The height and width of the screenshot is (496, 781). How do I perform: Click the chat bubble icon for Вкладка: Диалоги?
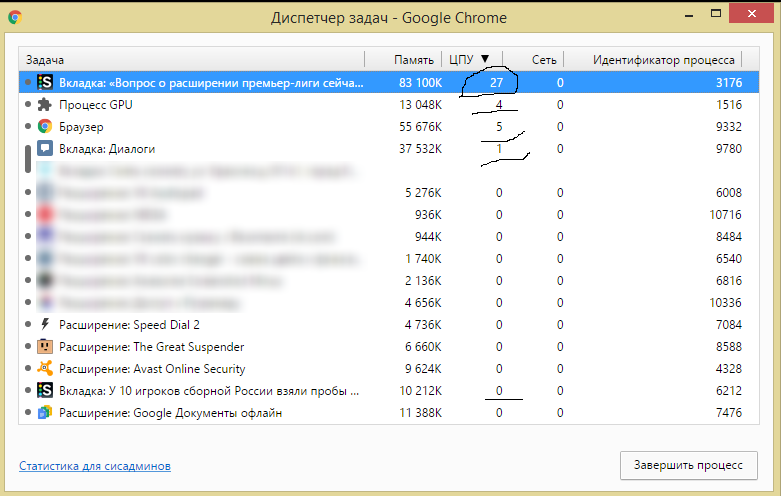coord(45,148)
